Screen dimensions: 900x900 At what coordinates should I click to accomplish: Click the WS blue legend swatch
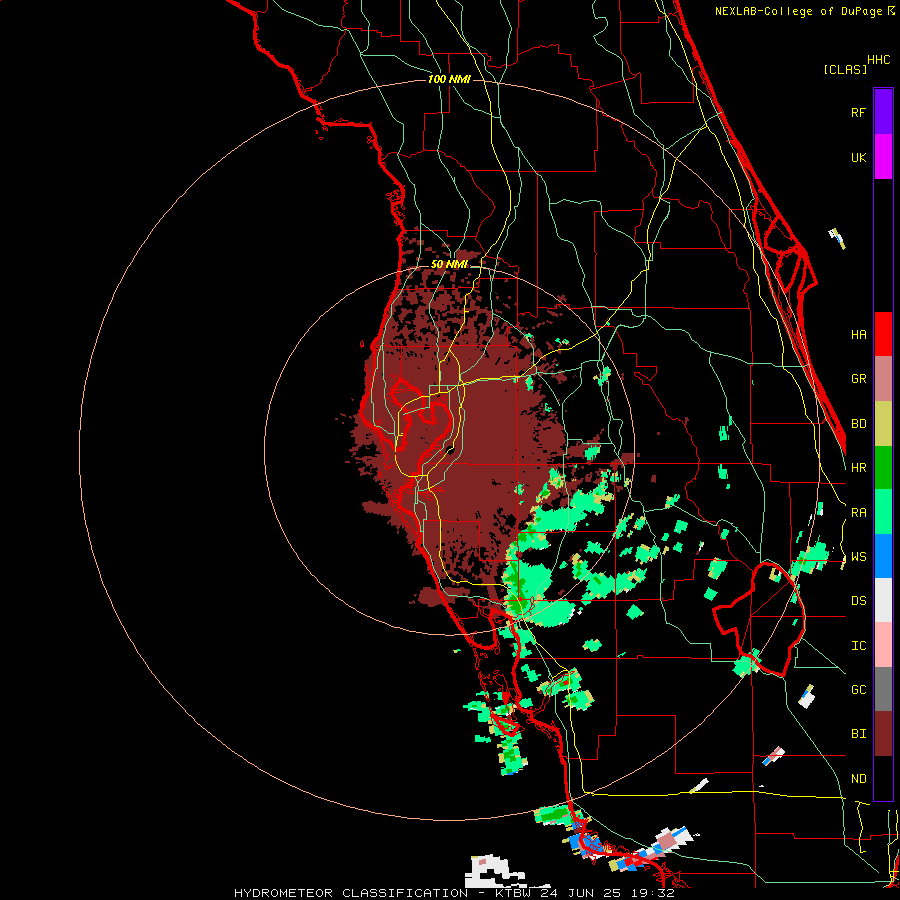pos(883,556)
